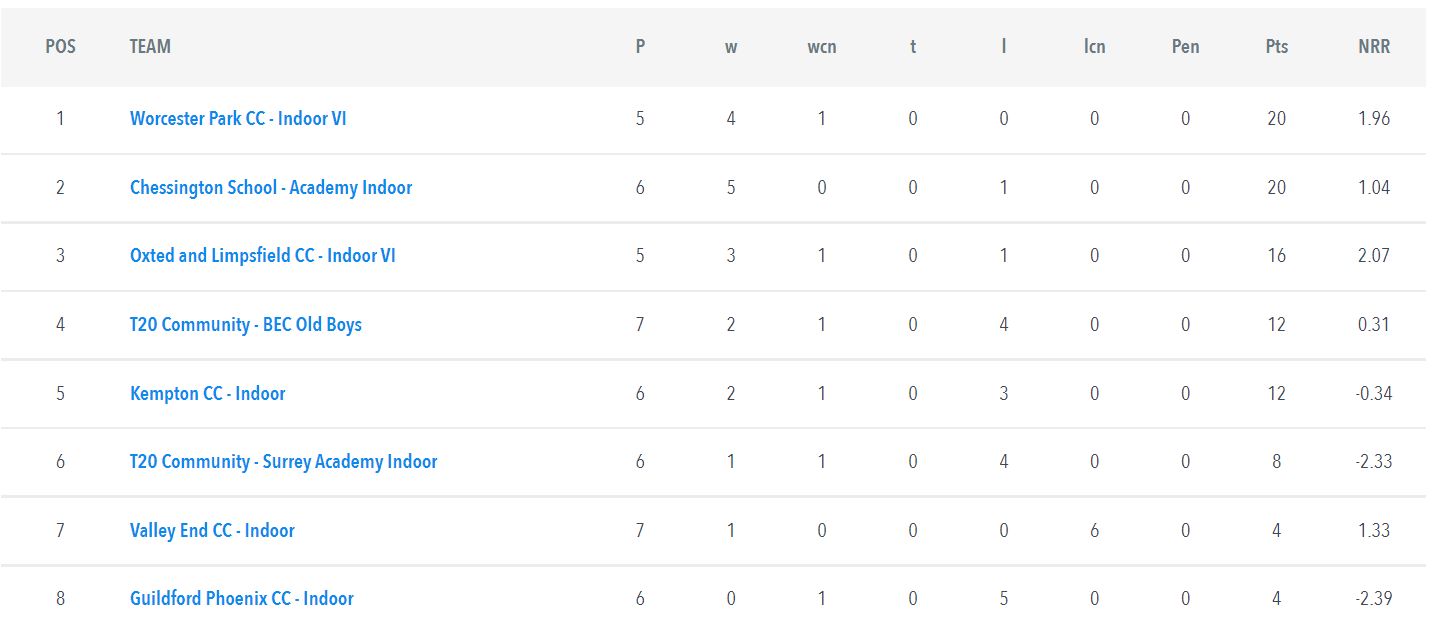
Task: Open T20 Community - Surrey Academy Indoor link
Action: [x=284, y=461]
